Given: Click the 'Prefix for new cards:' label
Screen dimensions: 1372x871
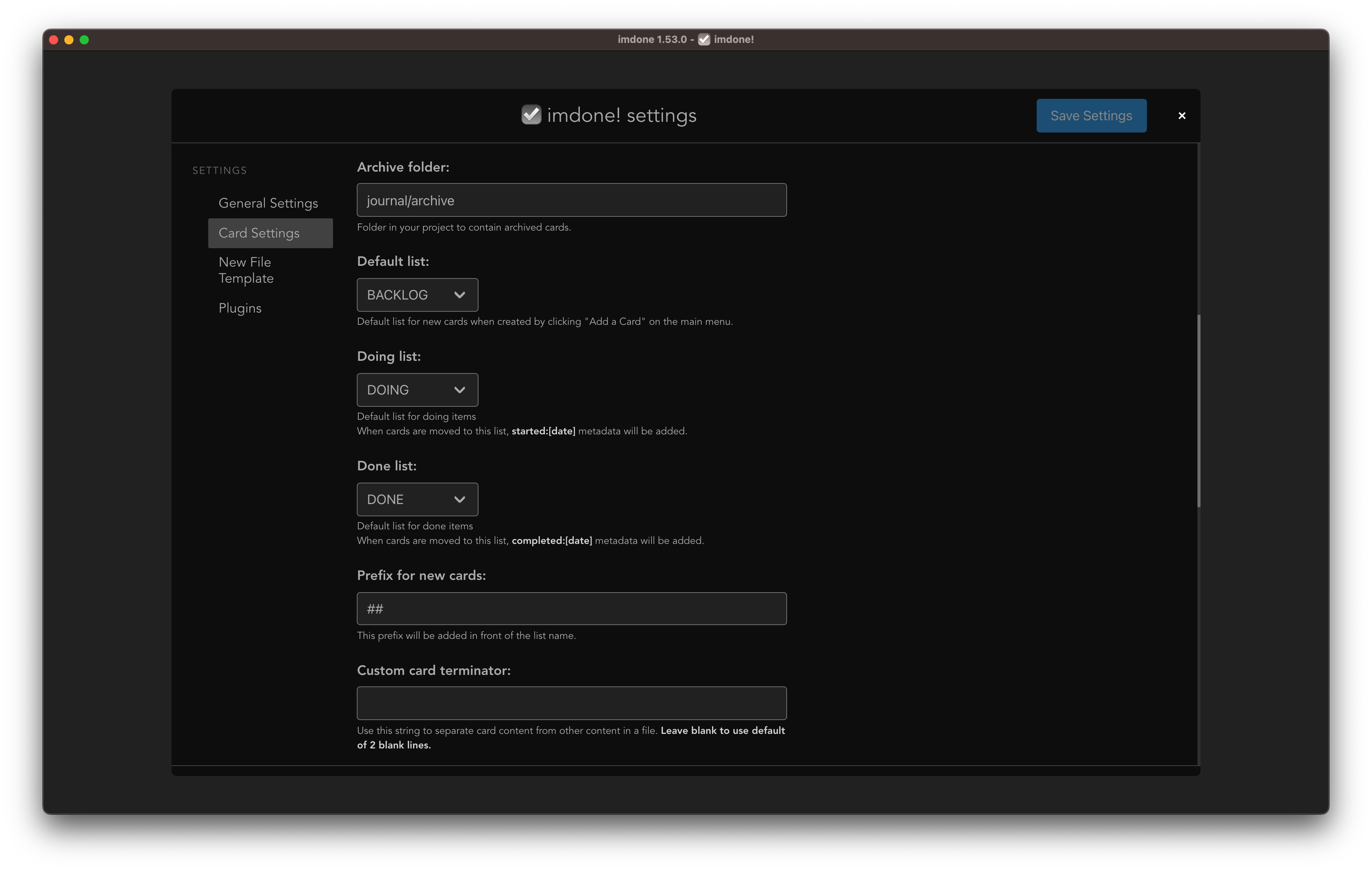Looking at the screenshot, I should coord(421,576).
